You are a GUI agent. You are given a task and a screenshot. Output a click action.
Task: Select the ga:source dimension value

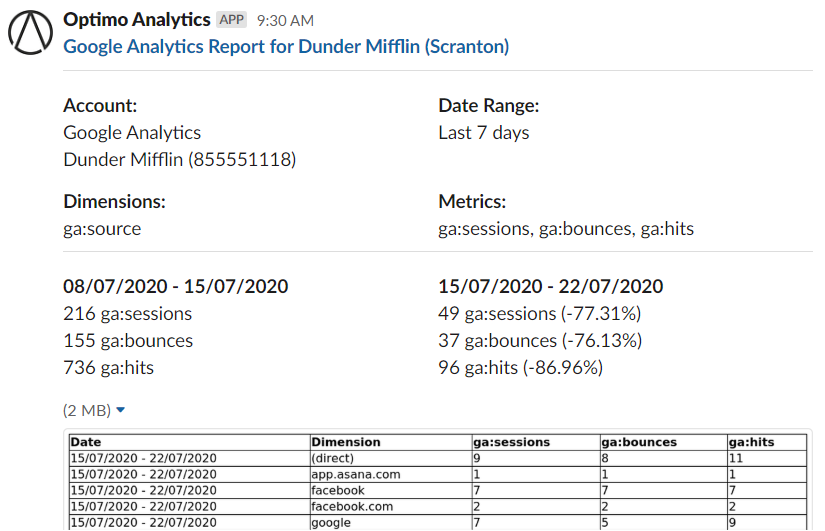[102, 228]
